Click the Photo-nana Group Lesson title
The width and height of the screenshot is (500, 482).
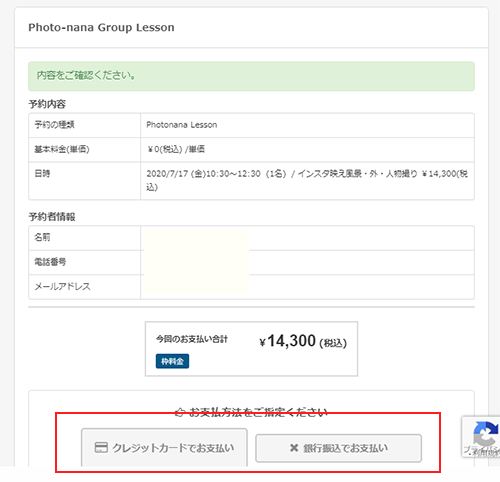101,27
